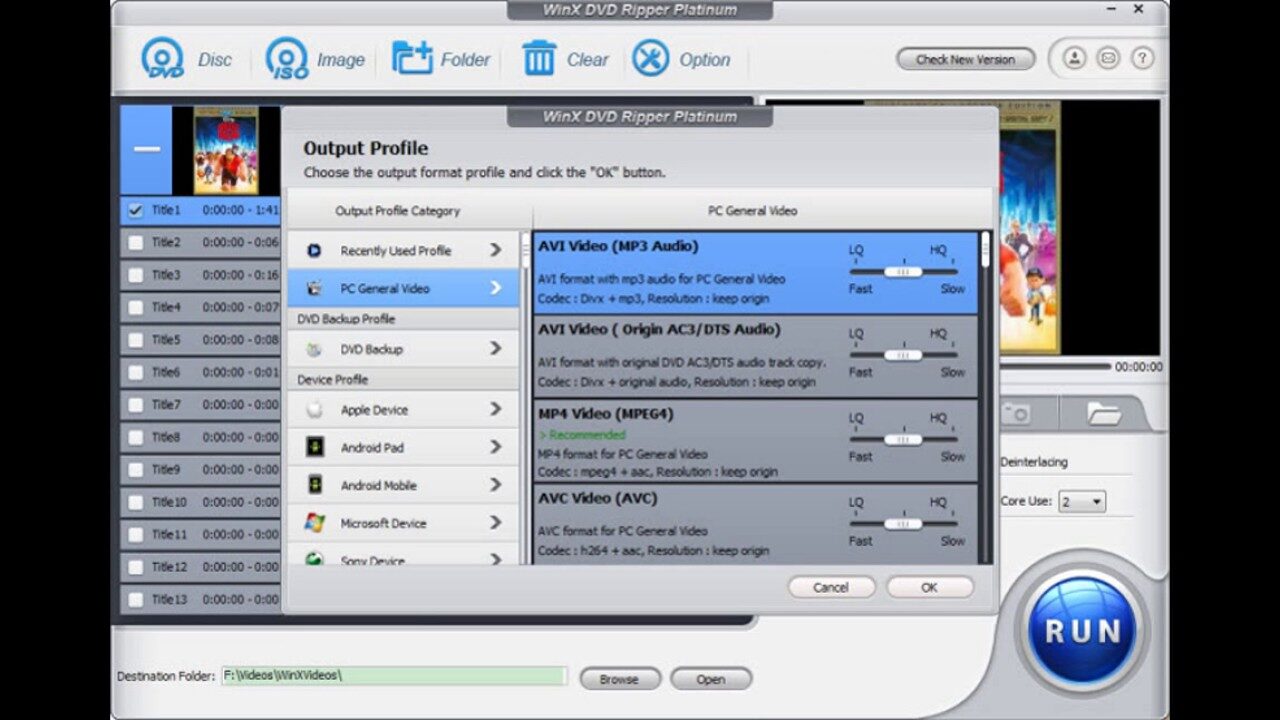Viewport: 1280px width, 720px height.
Task: Click OK in the Output Profile dialog
Action: tap(930, 588)
